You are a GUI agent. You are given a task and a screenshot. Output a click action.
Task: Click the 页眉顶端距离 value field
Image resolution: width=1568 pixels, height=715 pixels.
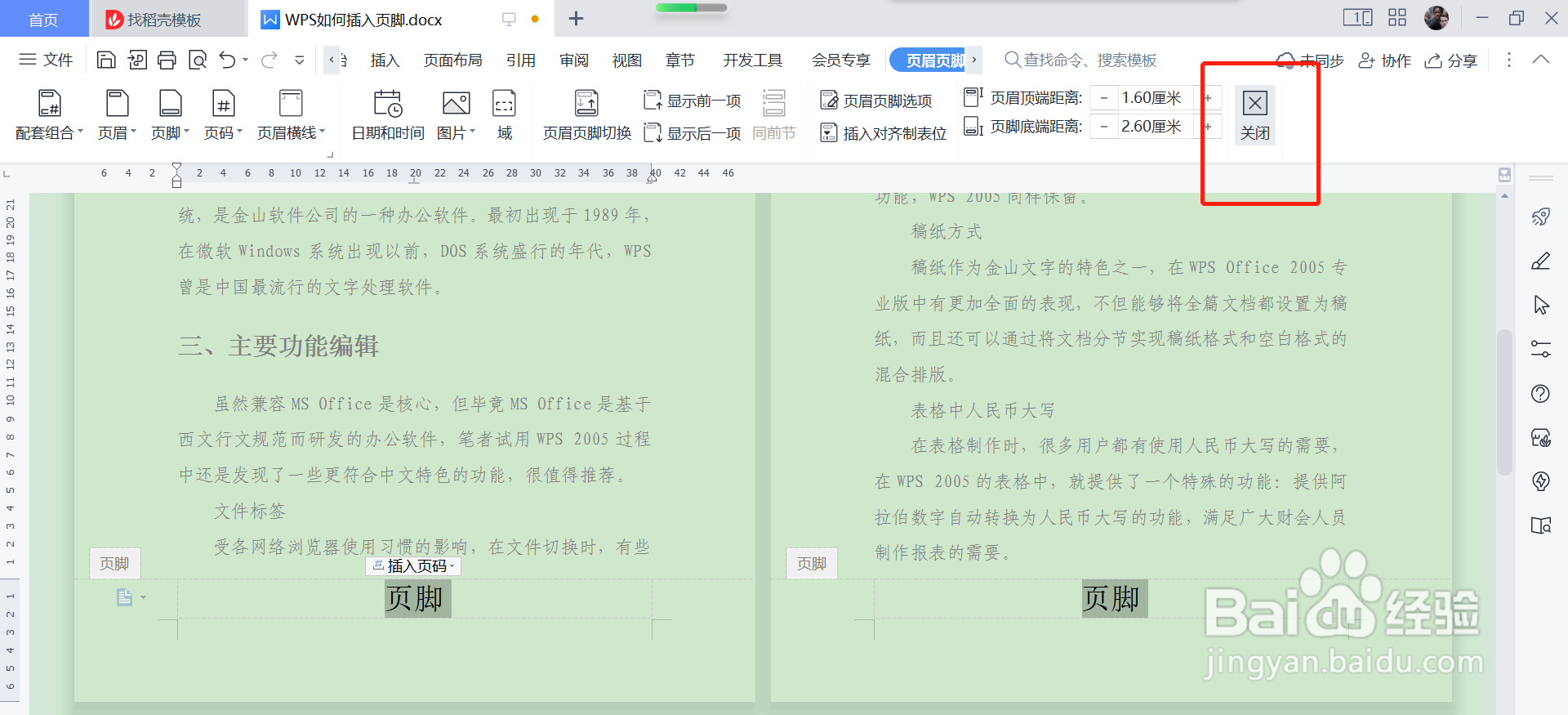click(x=1154, y=98)
